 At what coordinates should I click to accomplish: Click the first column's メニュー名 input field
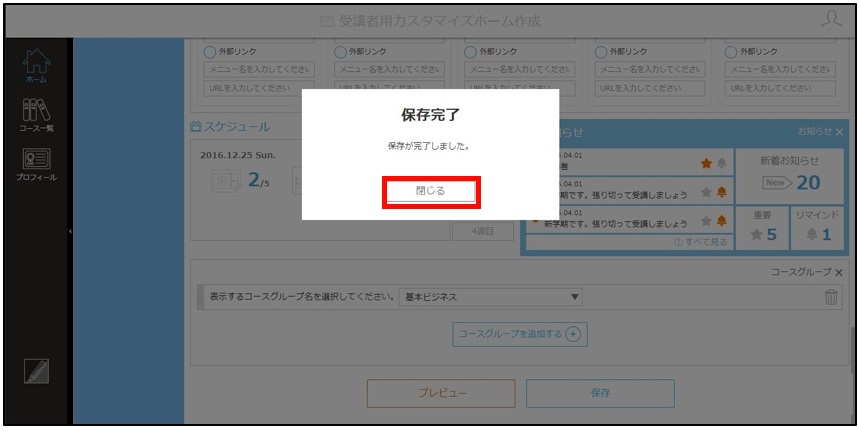point(260,70)
